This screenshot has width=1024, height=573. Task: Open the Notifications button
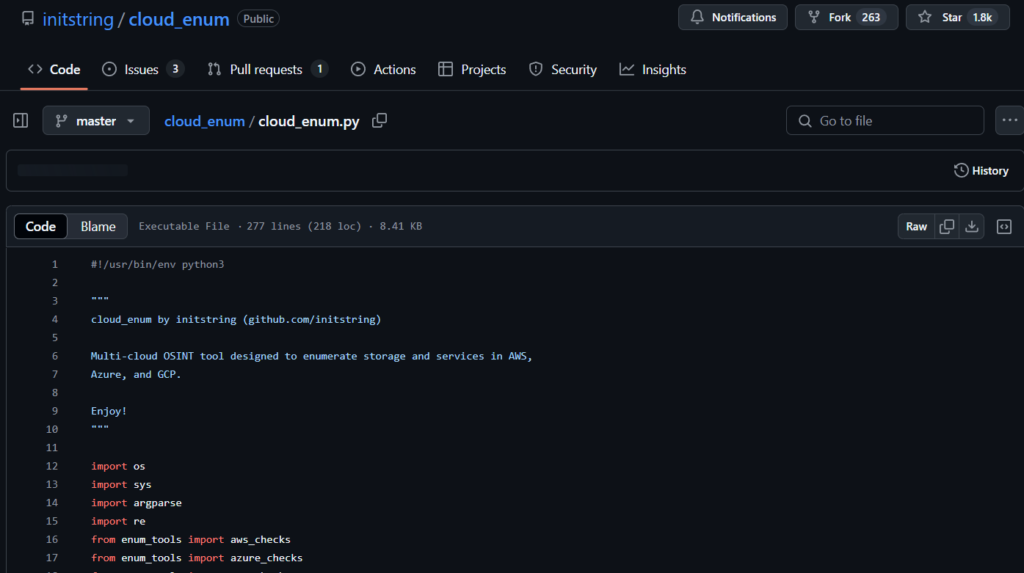coord(733,18)
